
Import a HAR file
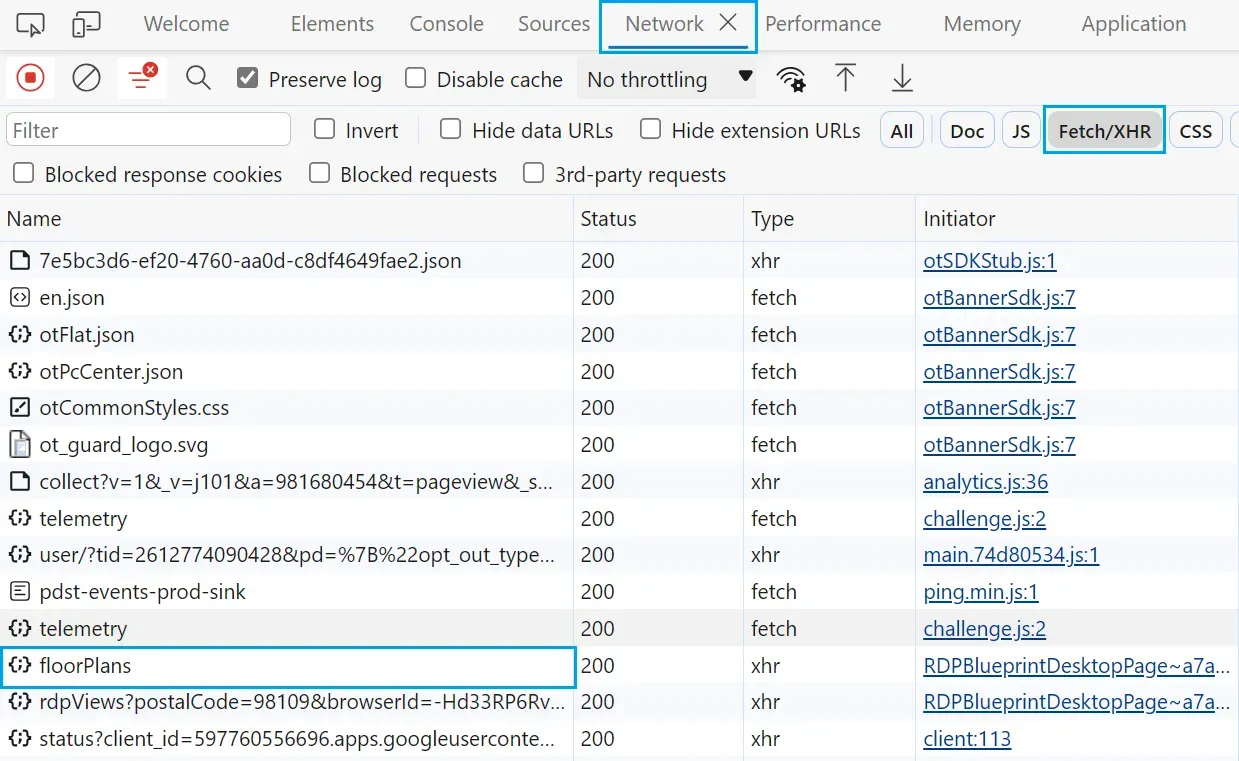pyautogui.click(x=845, y=77)
